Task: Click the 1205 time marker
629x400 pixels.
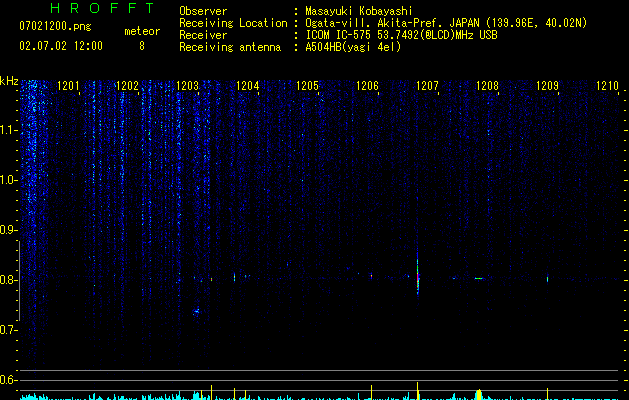Action: point(307,86)
